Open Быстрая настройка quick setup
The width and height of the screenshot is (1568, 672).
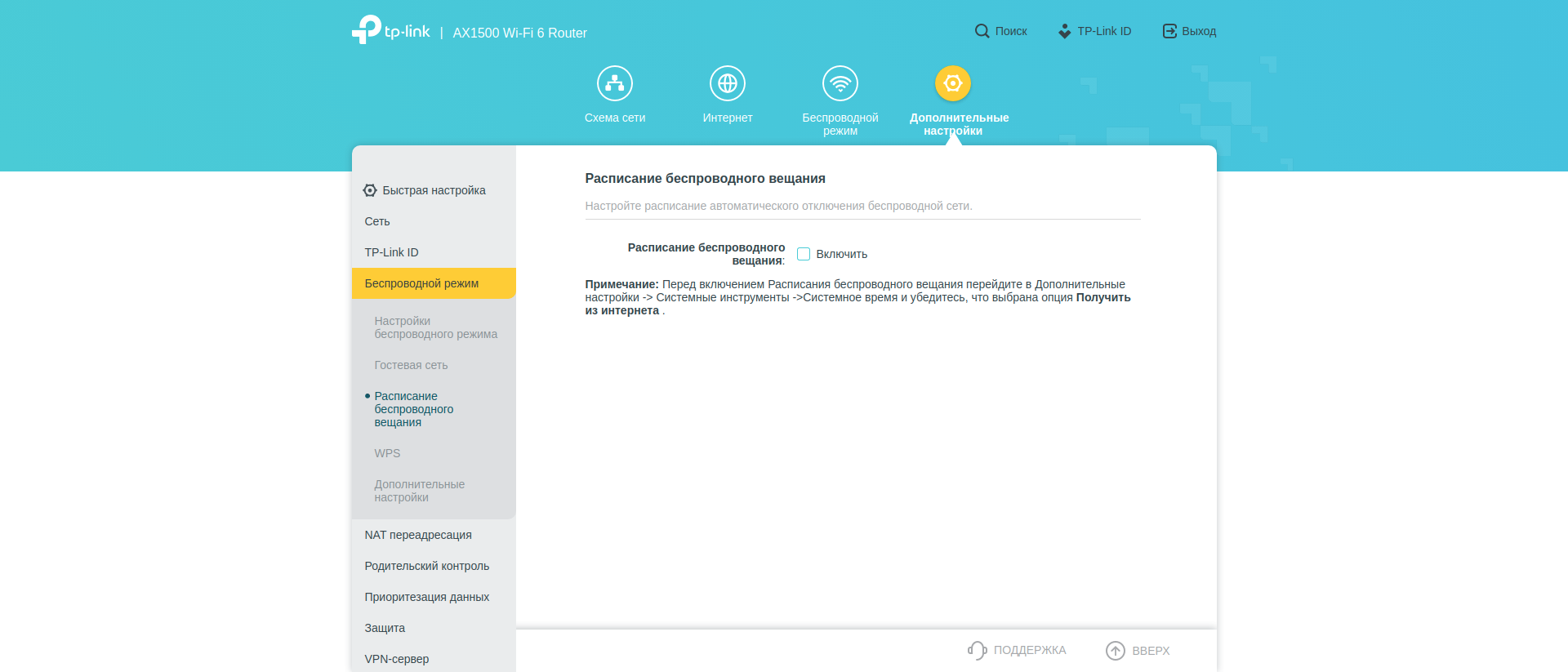click(433, 190)
